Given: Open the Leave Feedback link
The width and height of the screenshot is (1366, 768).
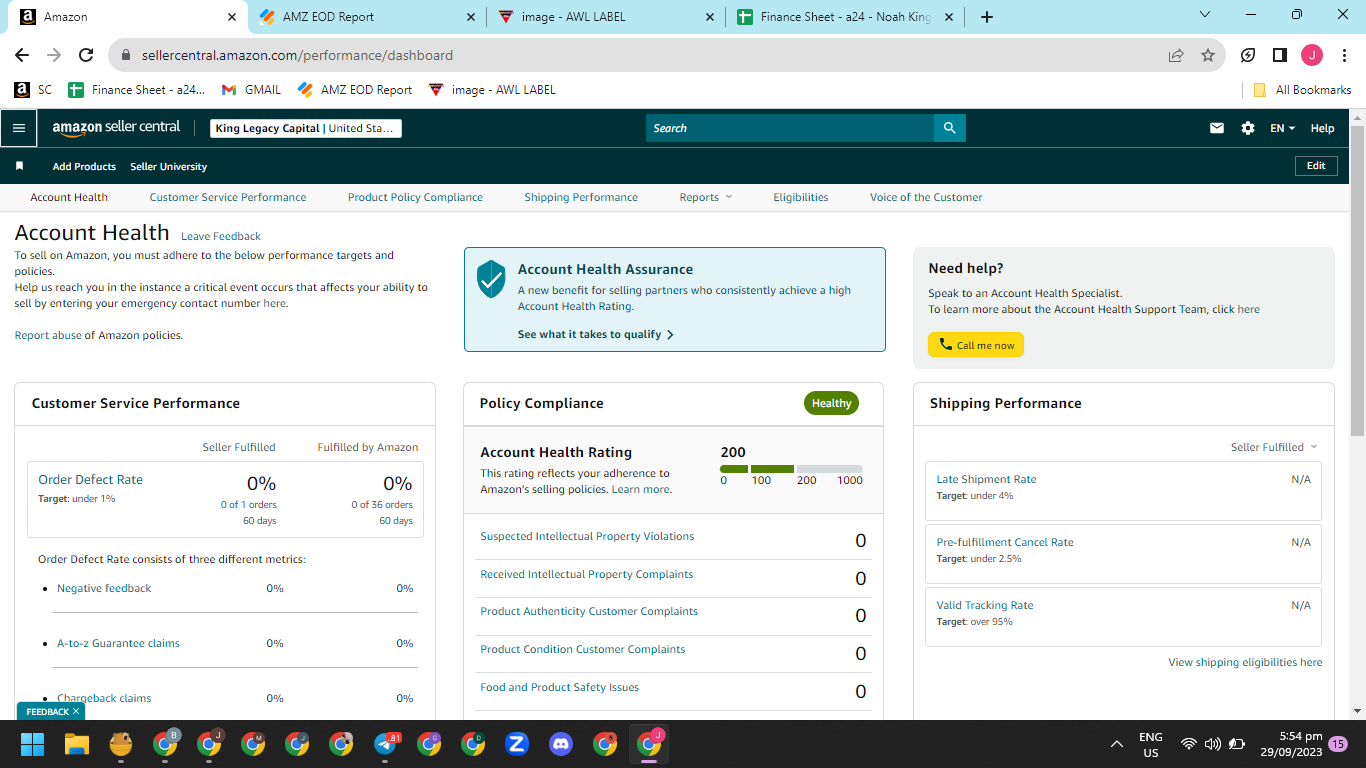Looking at the screenshot, I should point(221,236).
